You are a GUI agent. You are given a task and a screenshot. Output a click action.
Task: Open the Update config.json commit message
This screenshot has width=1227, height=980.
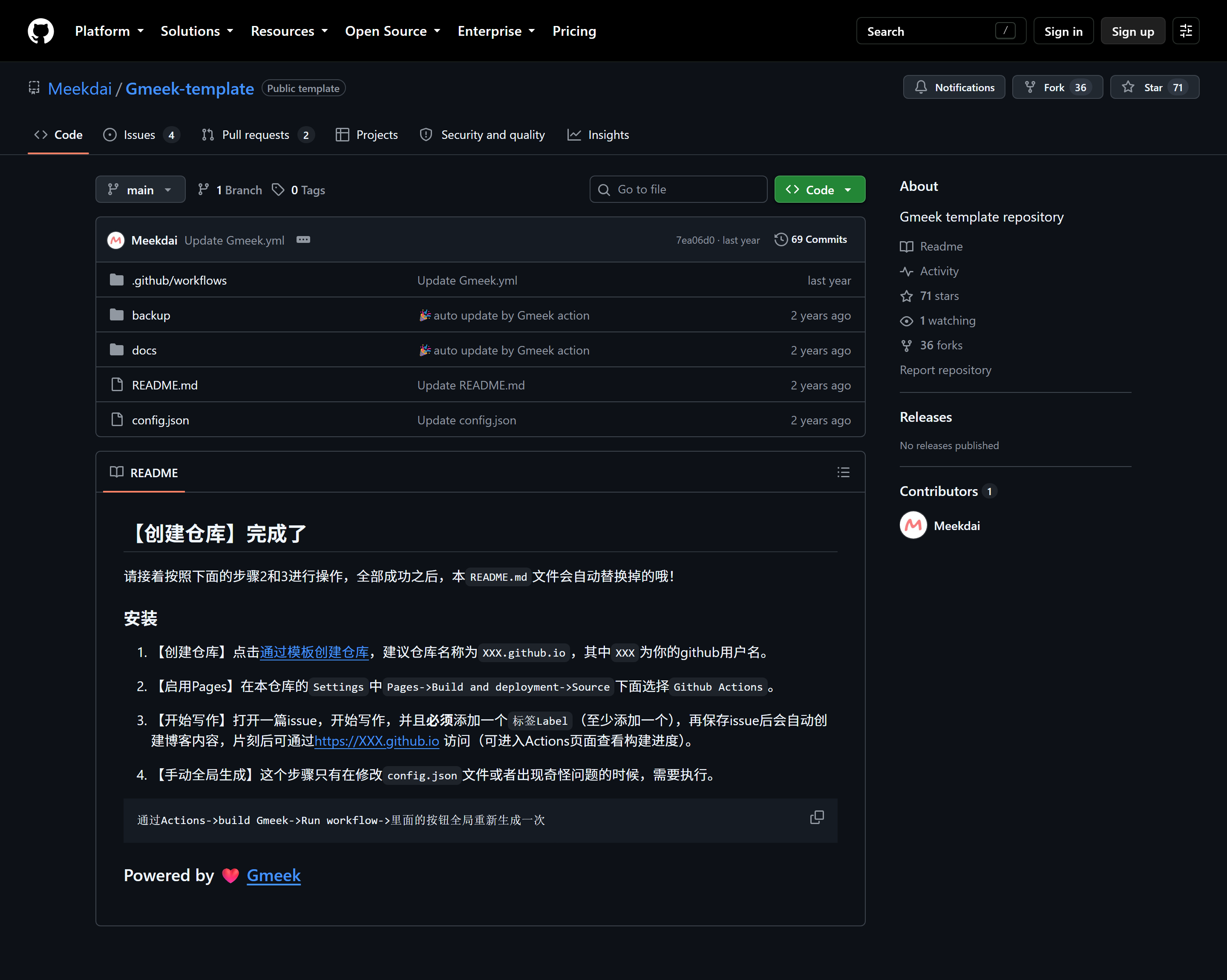tap(467, 420)
